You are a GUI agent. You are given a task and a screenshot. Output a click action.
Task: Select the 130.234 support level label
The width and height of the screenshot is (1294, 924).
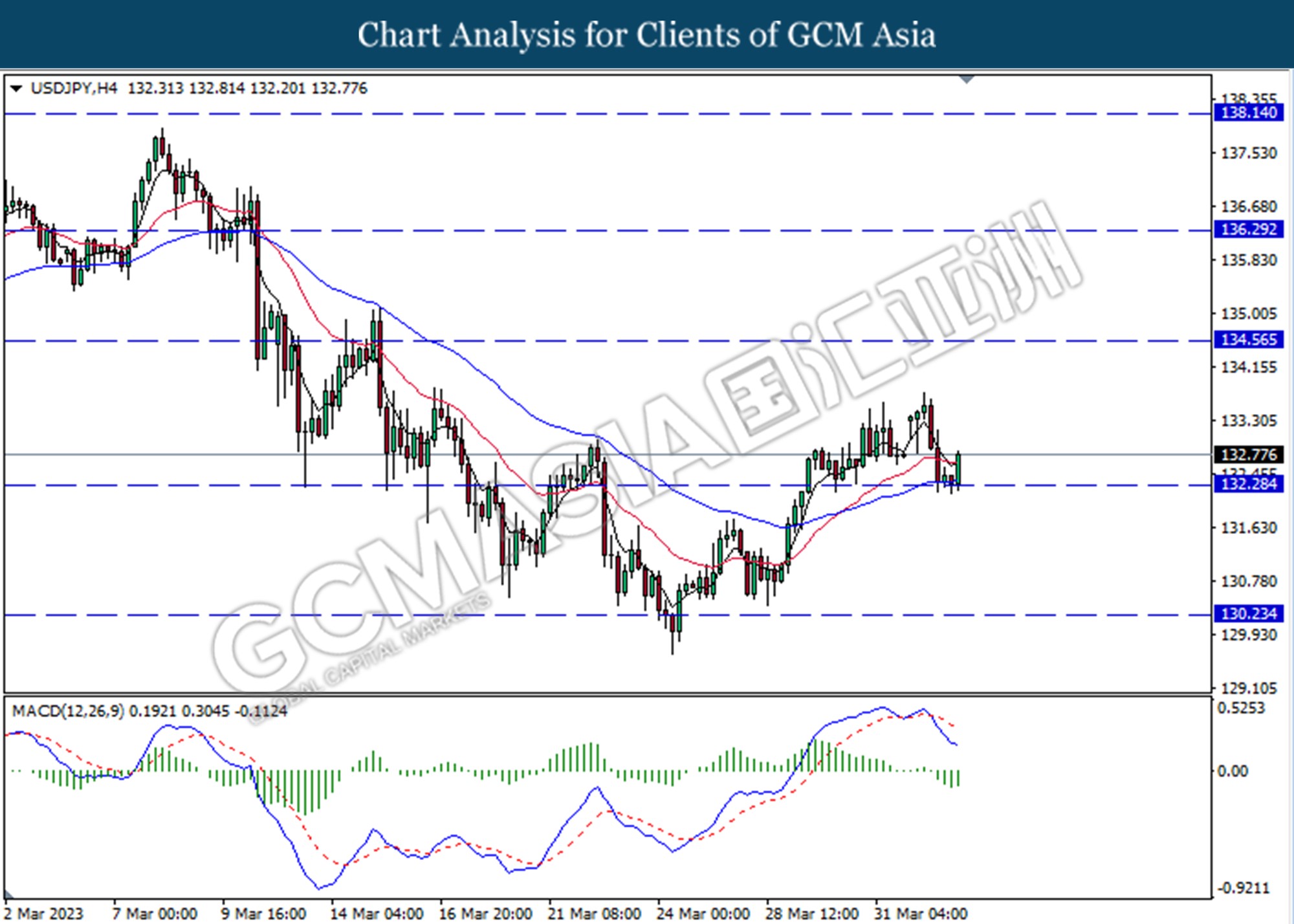1248,613
